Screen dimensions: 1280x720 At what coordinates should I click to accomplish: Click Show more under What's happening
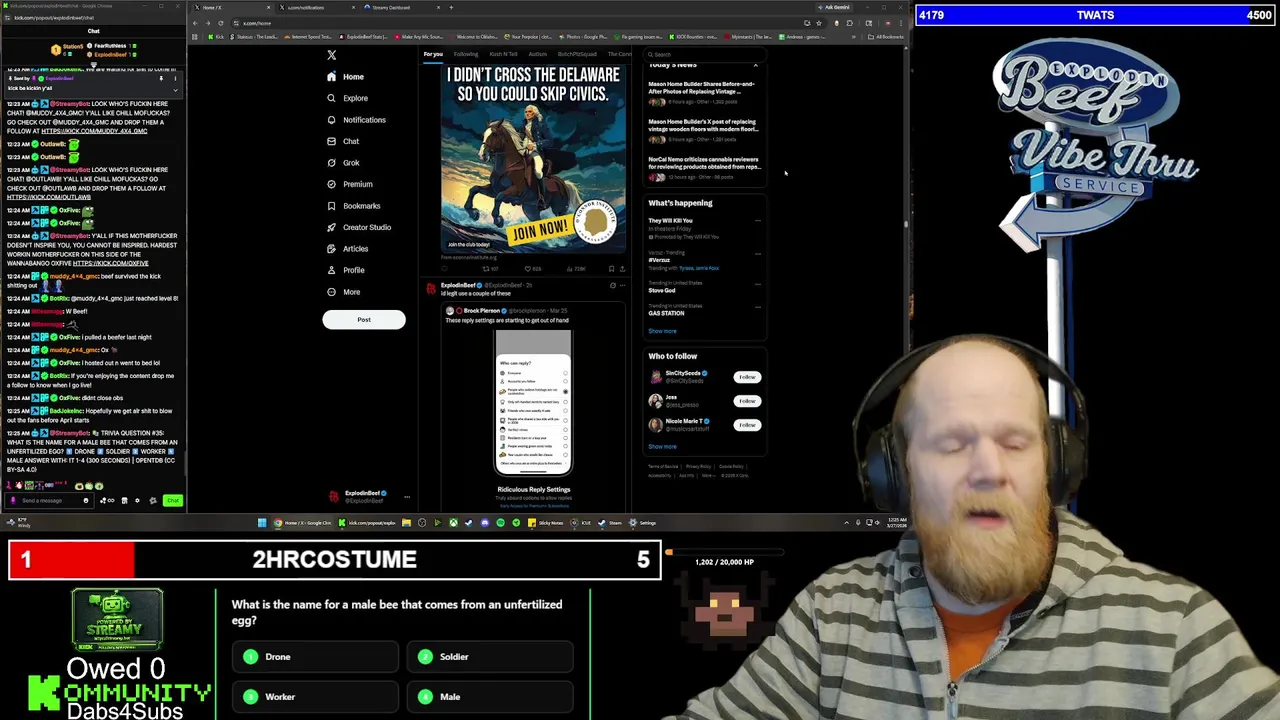(x=662, y=331)
